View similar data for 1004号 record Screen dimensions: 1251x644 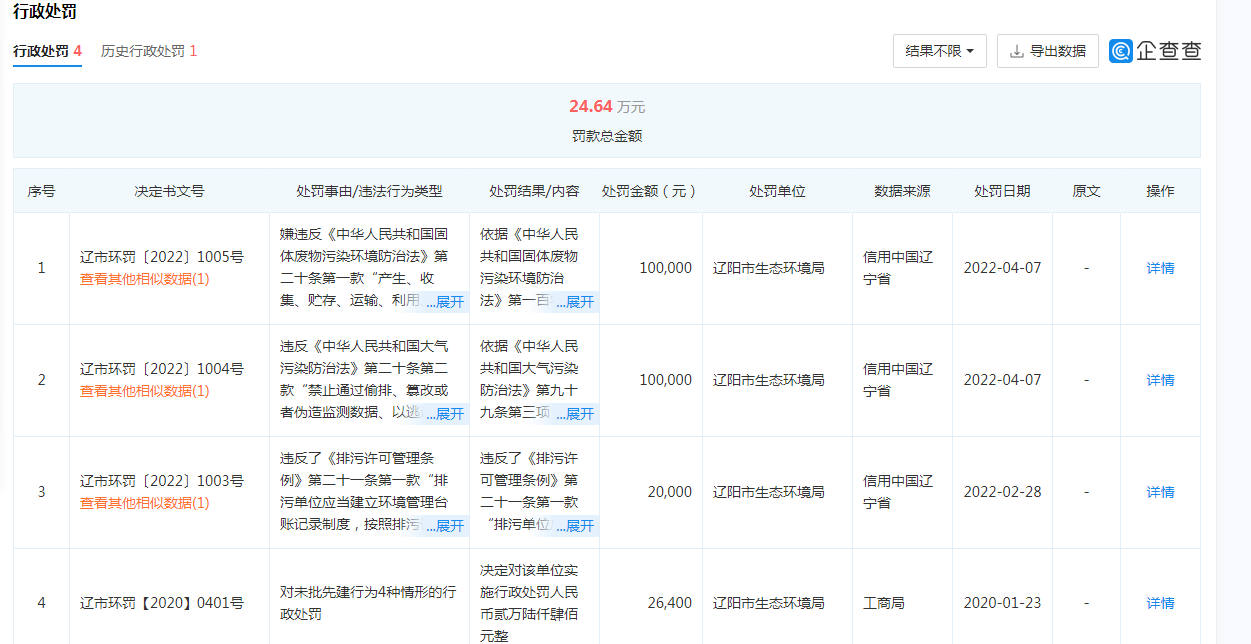tap(145, 391)
